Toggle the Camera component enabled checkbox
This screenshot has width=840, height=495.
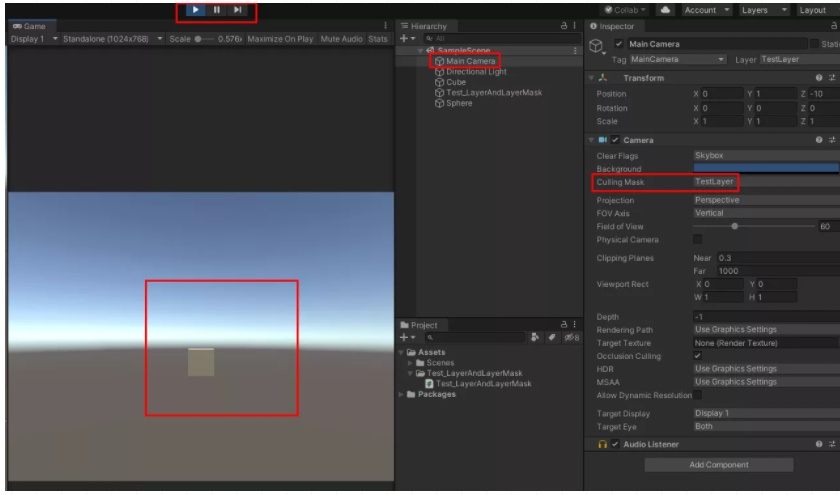tap(615, 140)
